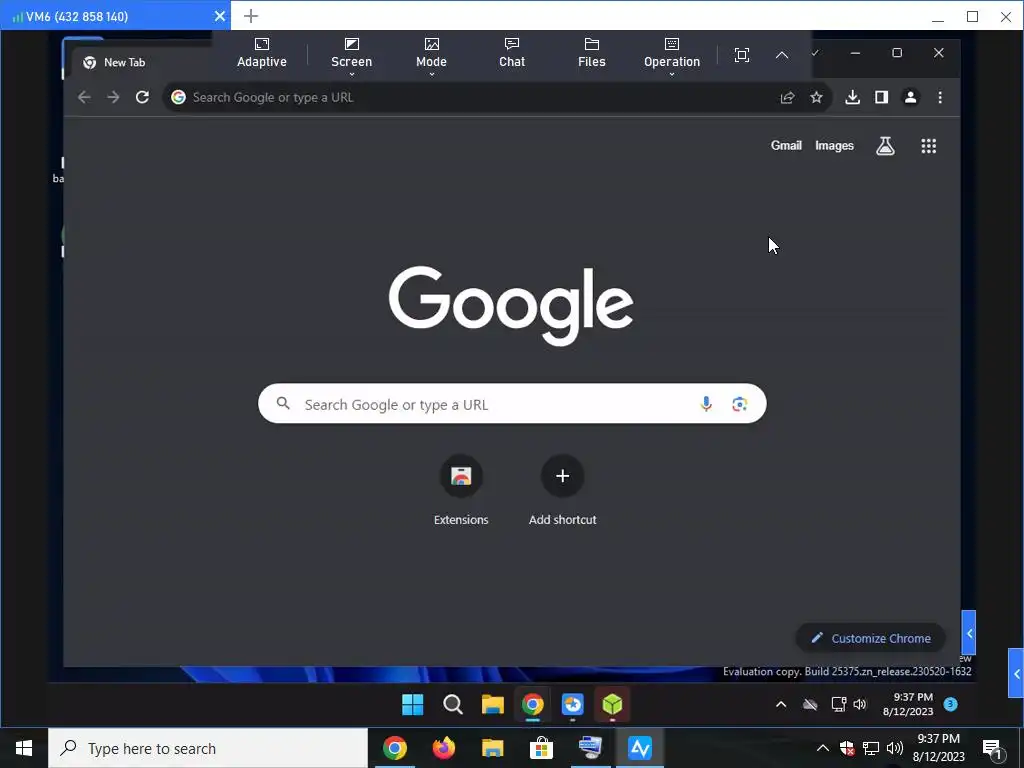Click Type here to search box

coord(208,748)
